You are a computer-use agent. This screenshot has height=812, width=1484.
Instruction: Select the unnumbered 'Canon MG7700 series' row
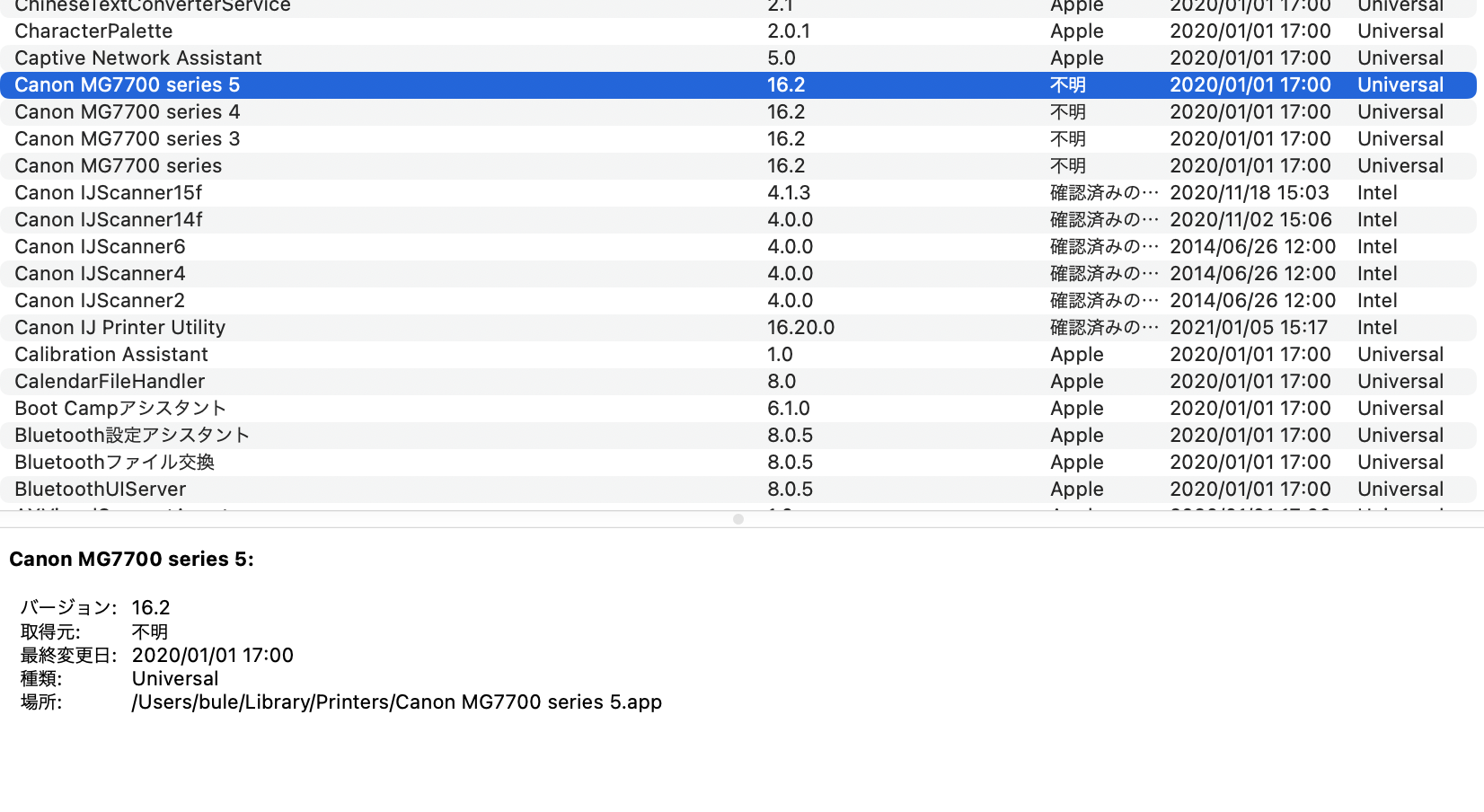tap(738, 166)
